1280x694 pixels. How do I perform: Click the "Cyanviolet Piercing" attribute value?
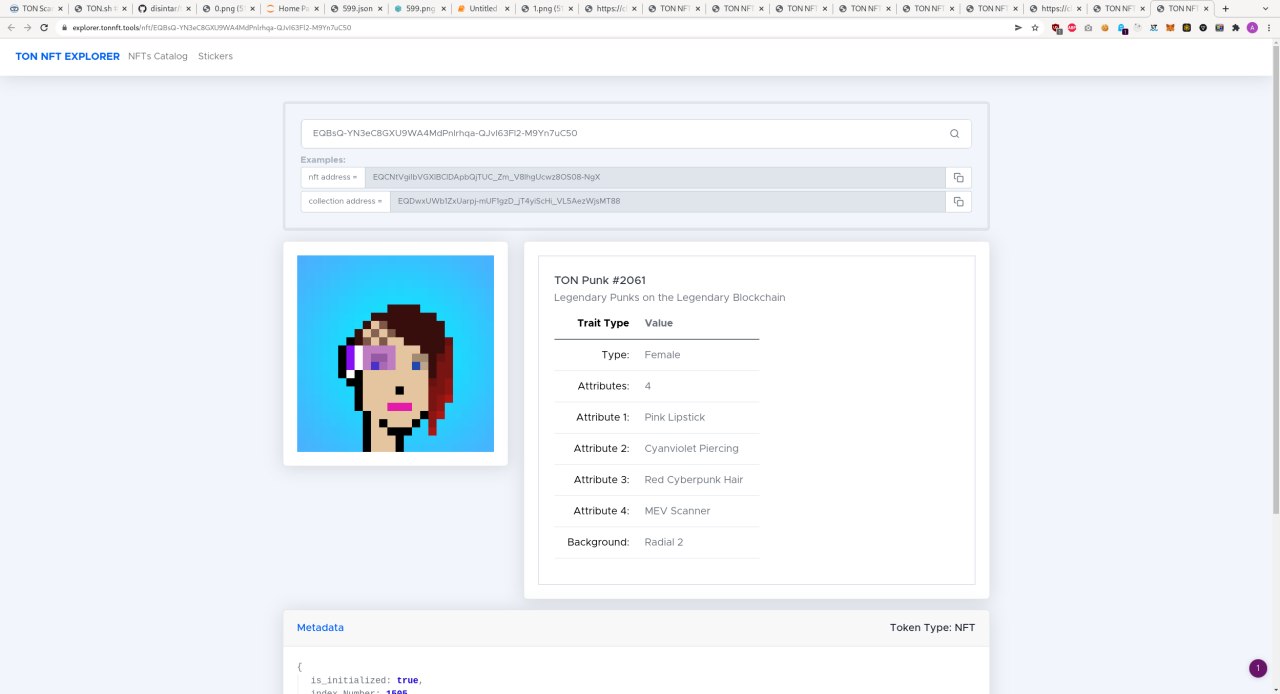click(692, 448)
